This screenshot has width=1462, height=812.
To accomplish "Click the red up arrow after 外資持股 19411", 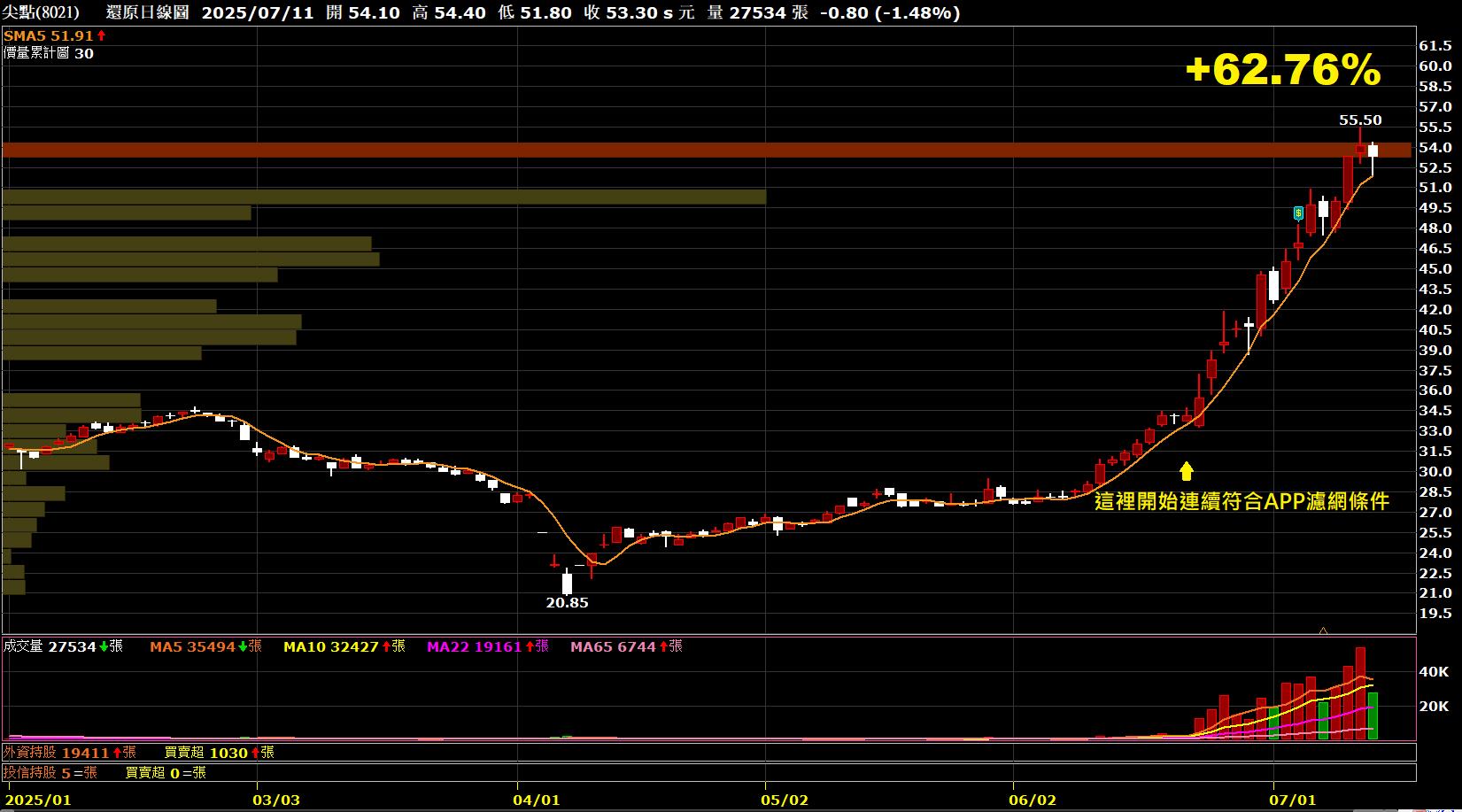I will click(x=117, y=753).
